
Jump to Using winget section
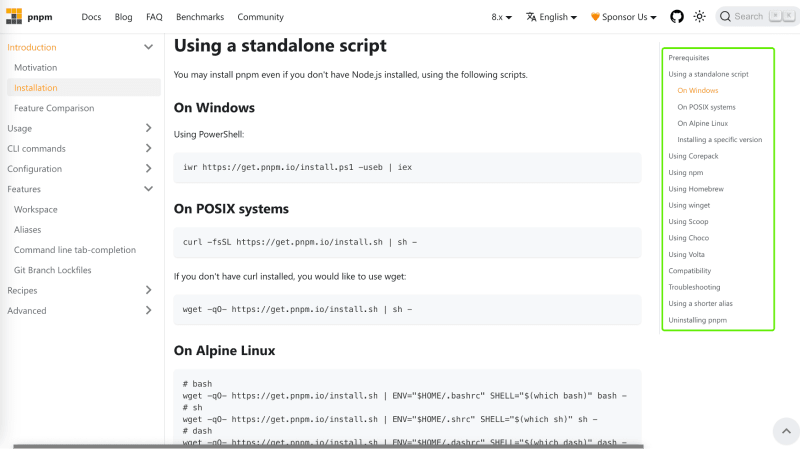click(x=689, y=205)
